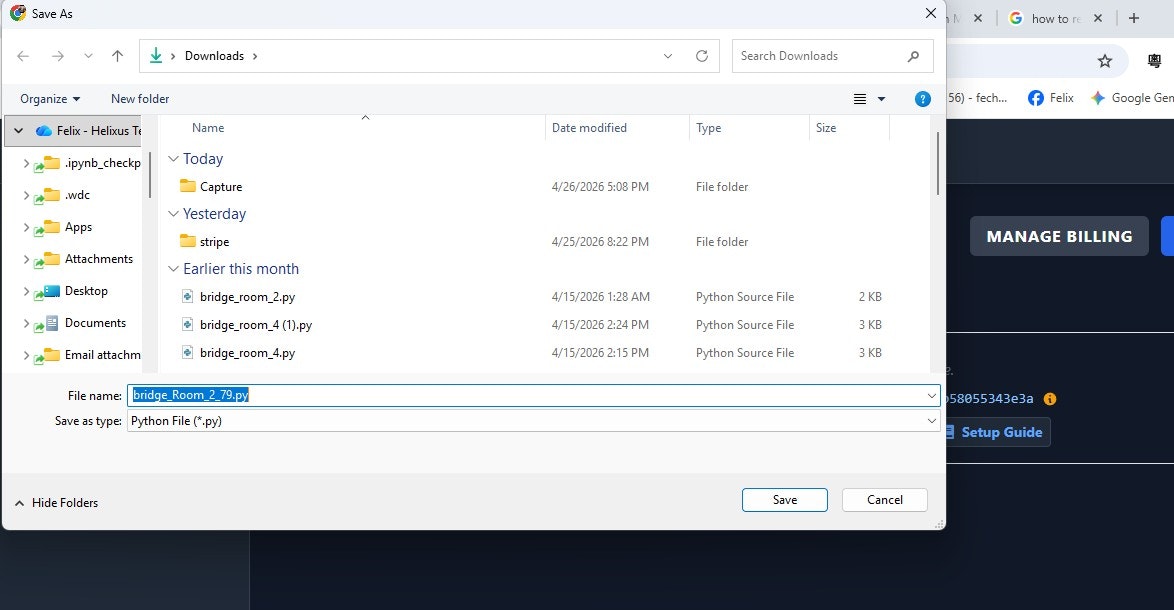Click the Downloads green arrow icon in address bar
This screenshot has width=1174, height=610.
[x=156, y=56]
